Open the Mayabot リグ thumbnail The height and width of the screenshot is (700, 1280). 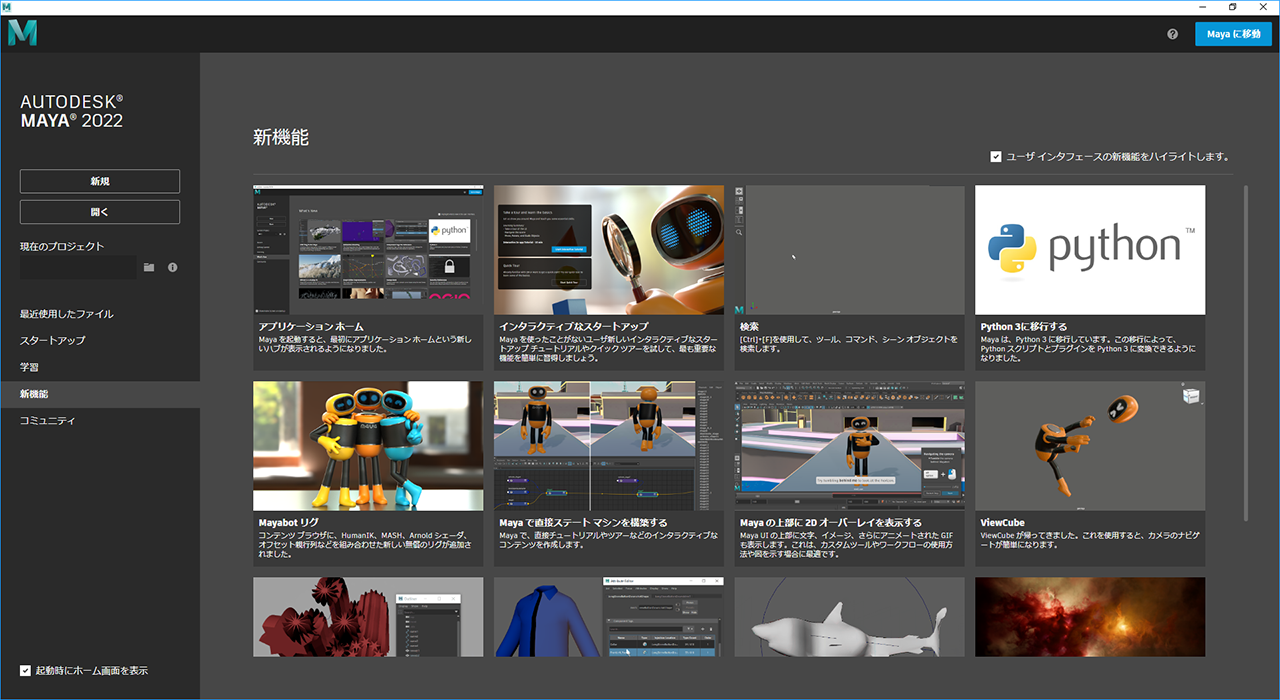point(368,446)
